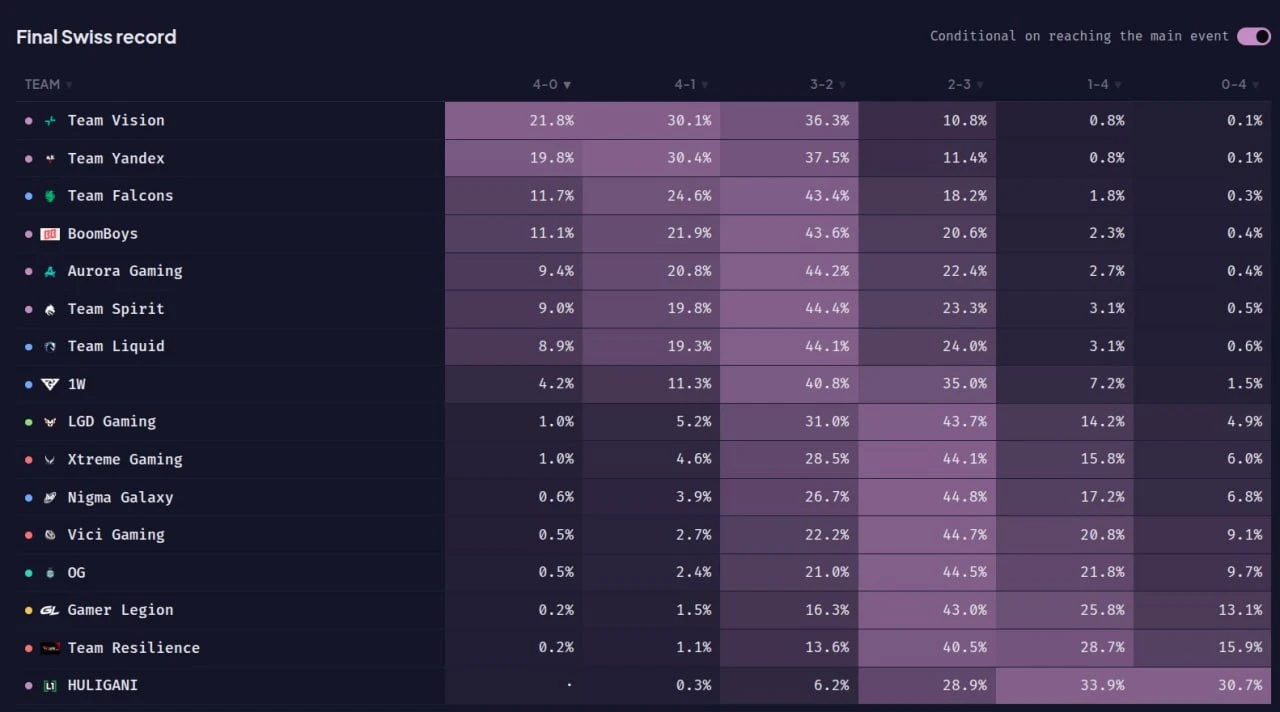Click the Team Vision logo icon
Screen dimensions: 1280x712
[50, 121]
